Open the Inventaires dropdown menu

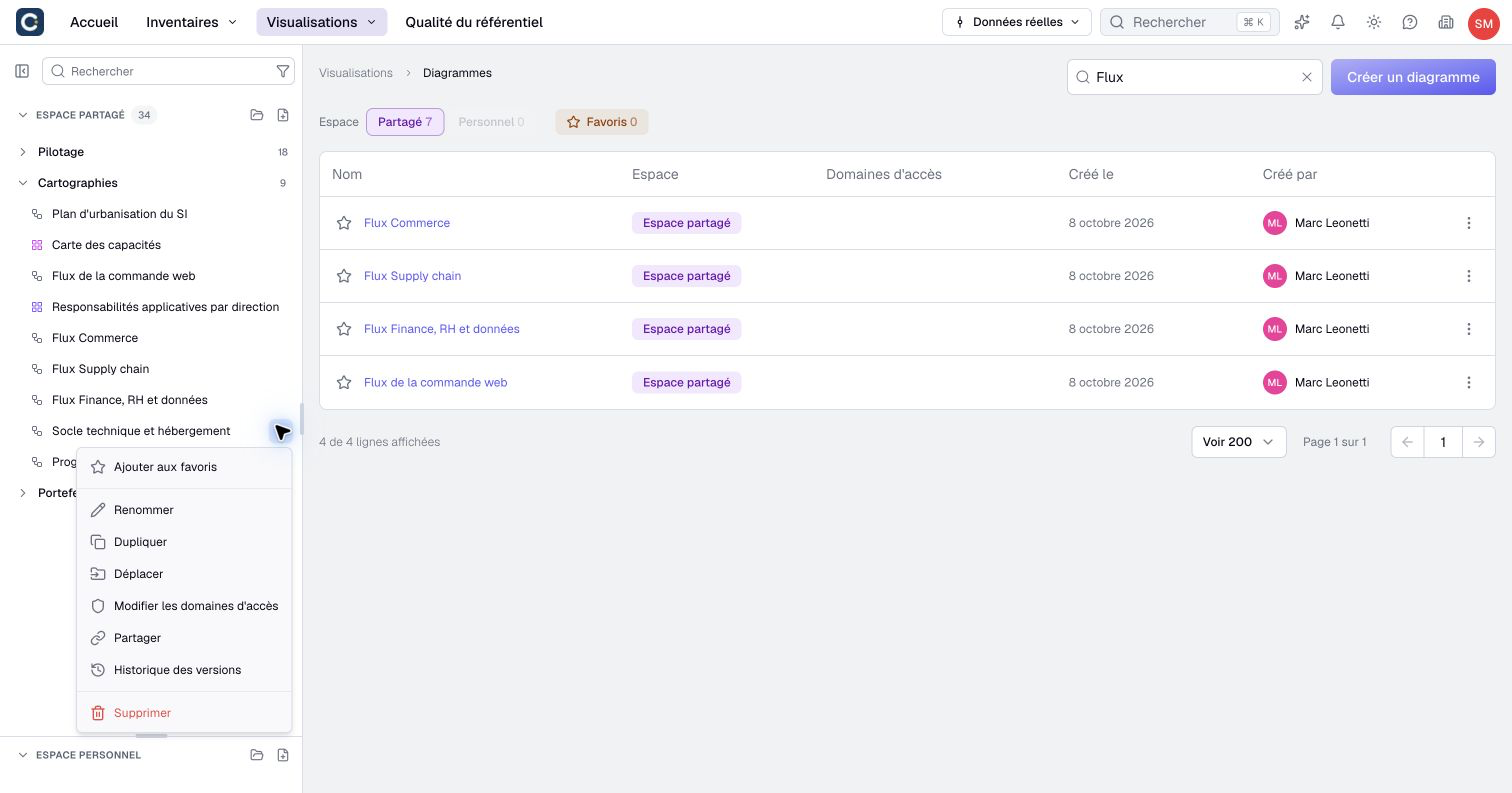pyautogui.click(x=191, y=22)
